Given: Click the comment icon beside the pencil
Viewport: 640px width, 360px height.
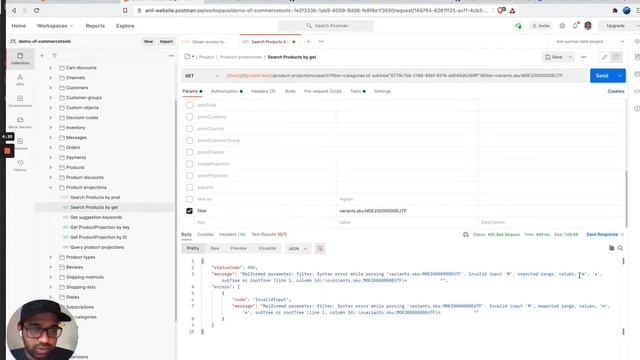Looking at the screenshot, I should (x=616, y=57).
